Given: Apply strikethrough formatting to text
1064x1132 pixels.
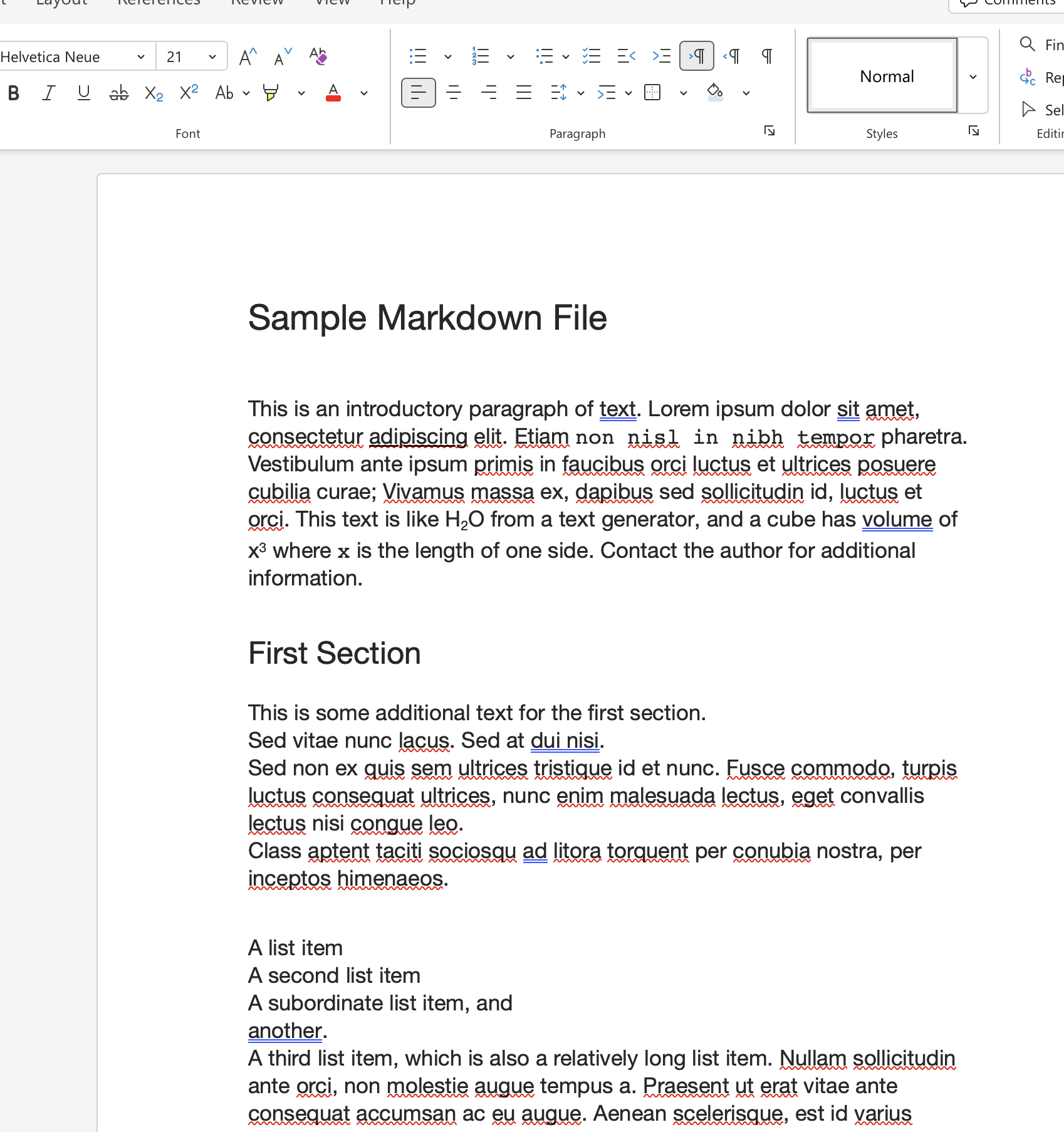Looking at the screenshot, I should pyautogui.click(x=118, y=93).
